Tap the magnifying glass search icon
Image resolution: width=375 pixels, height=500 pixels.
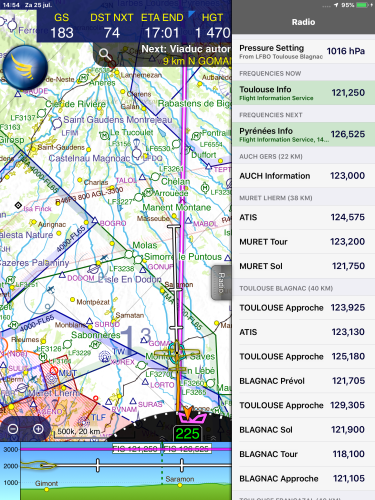pyautogui.click(x=105, y=54)
